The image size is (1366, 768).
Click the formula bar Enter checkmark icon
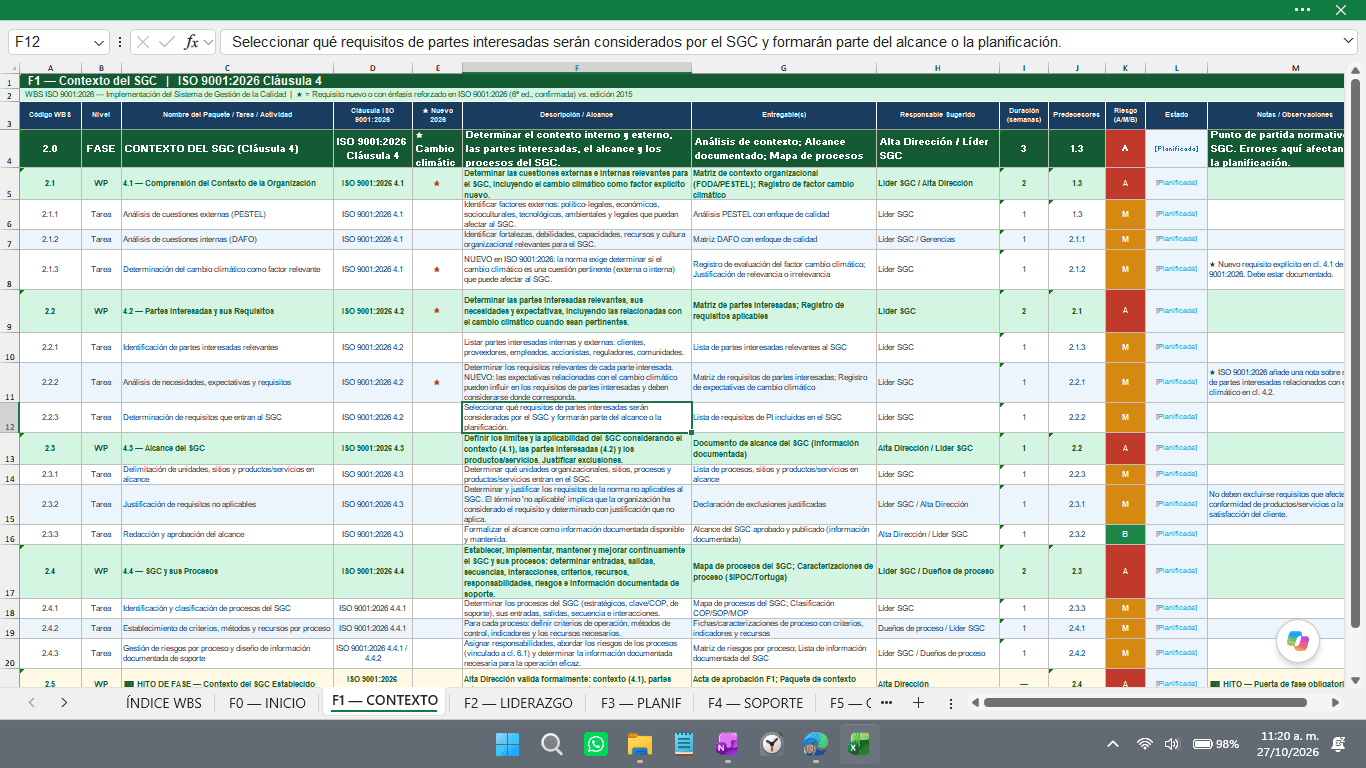click(x=167, y=42)
